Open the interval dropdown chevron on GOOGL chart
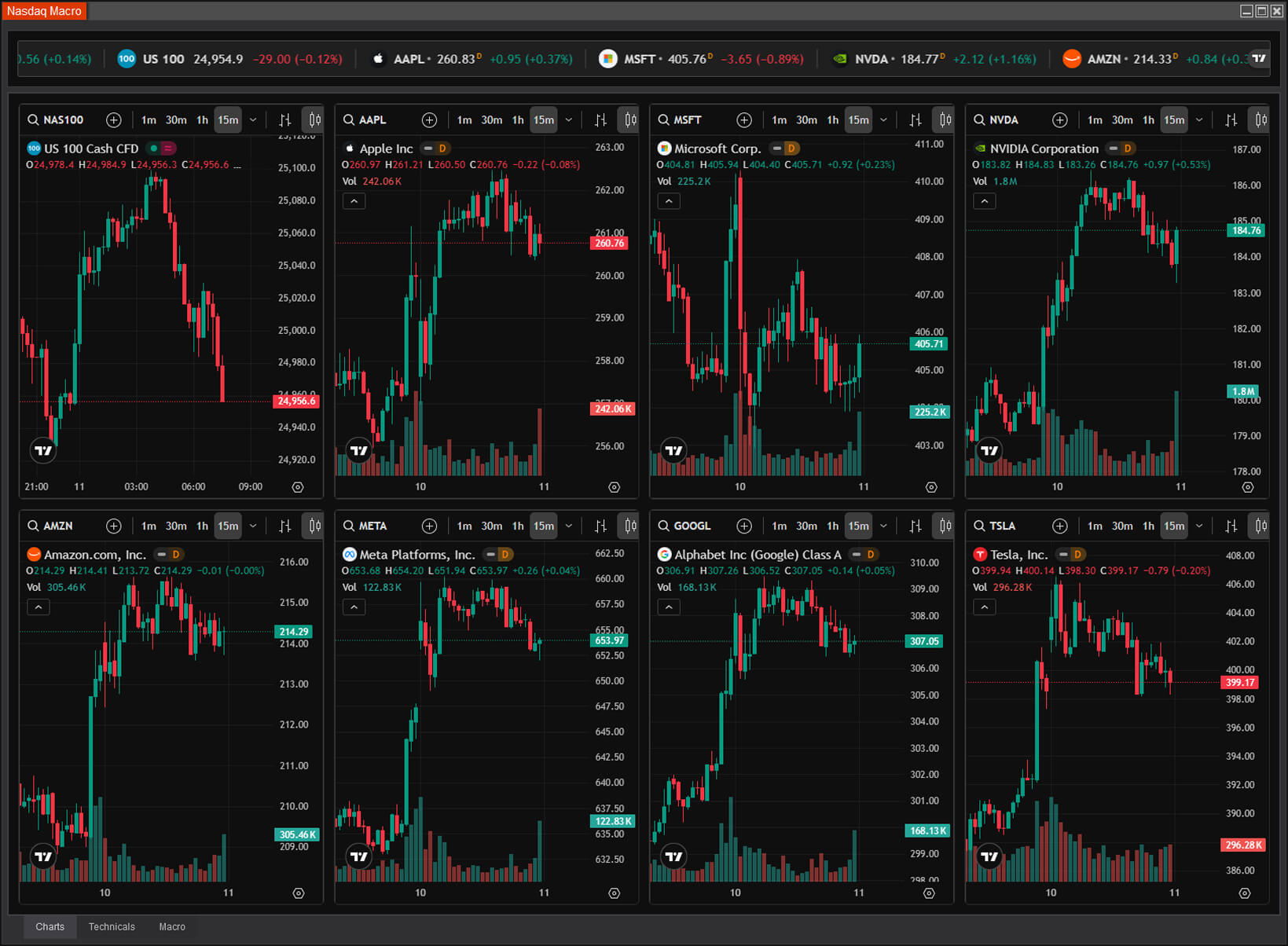Screen dimensions: 1288x946 tap(884, 526)
